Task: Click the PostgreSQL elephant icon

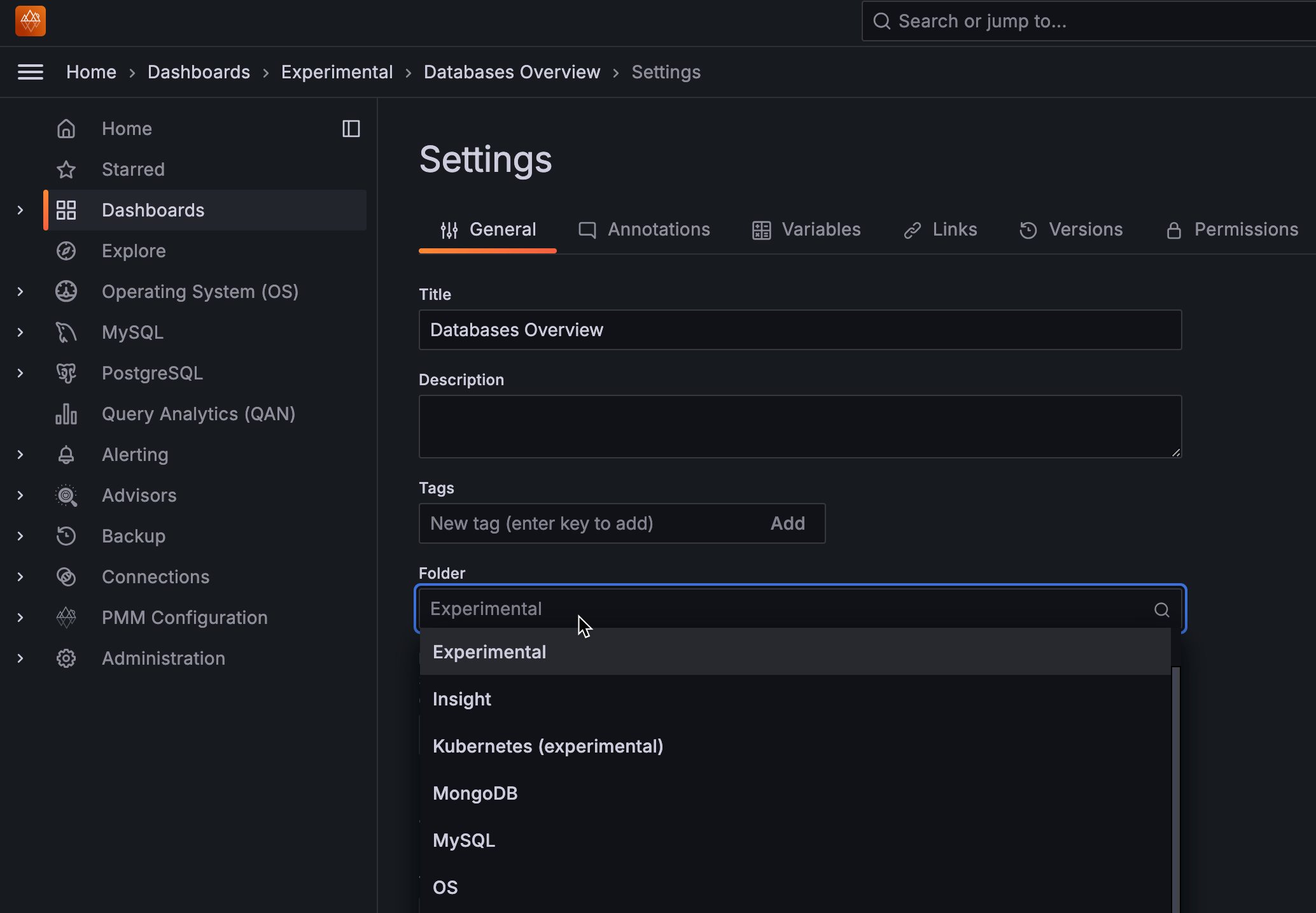Action: pyautogui.click(x=66, y=373)
